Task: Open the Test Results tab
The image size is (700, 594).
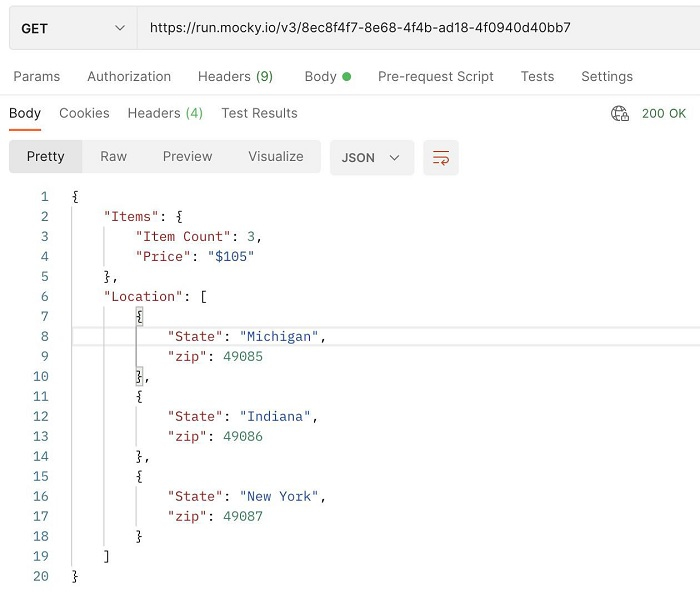Action: [259, 114]
